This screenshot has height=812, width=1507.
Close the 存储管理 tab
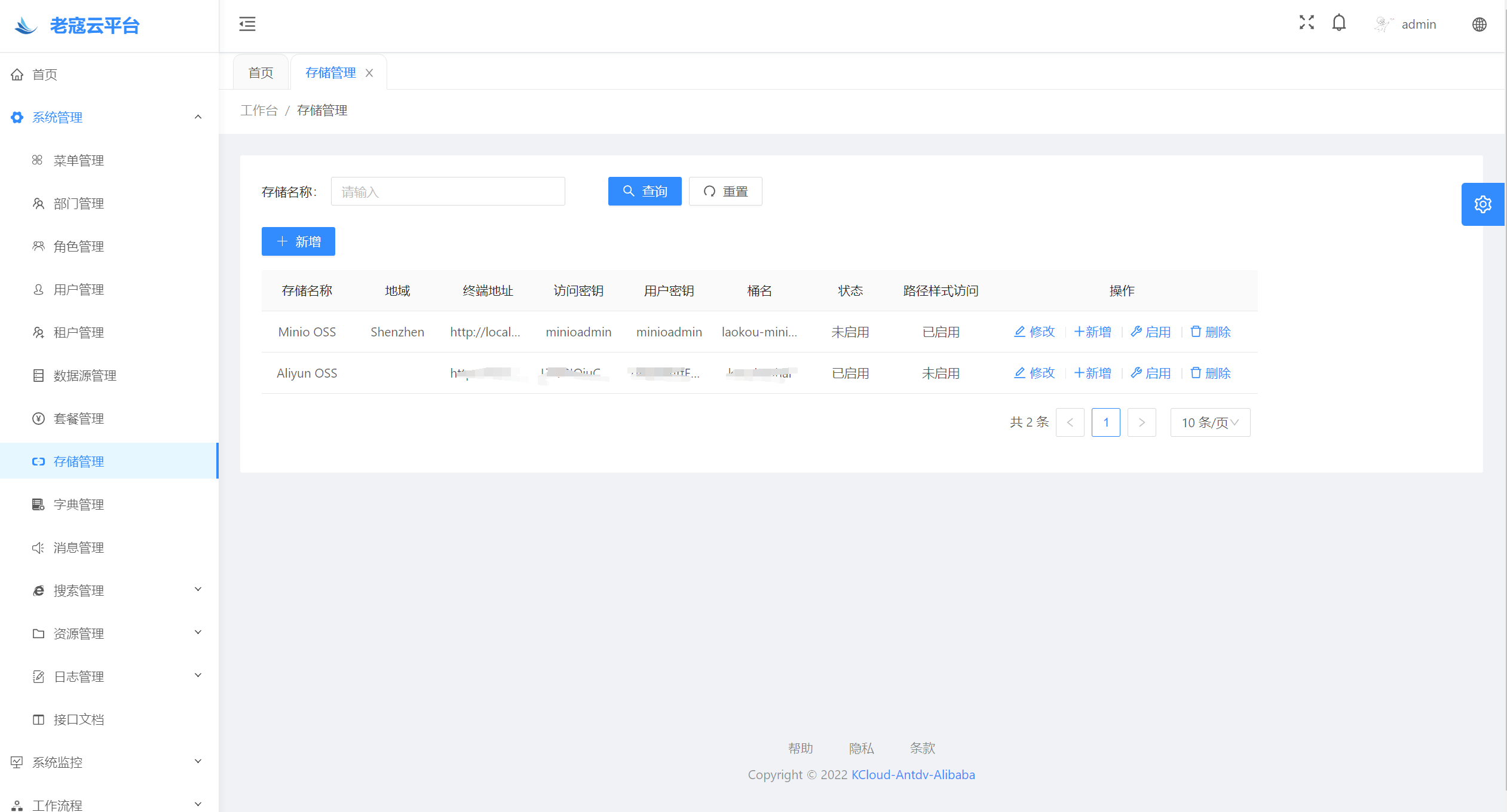[x=369, y=73]
